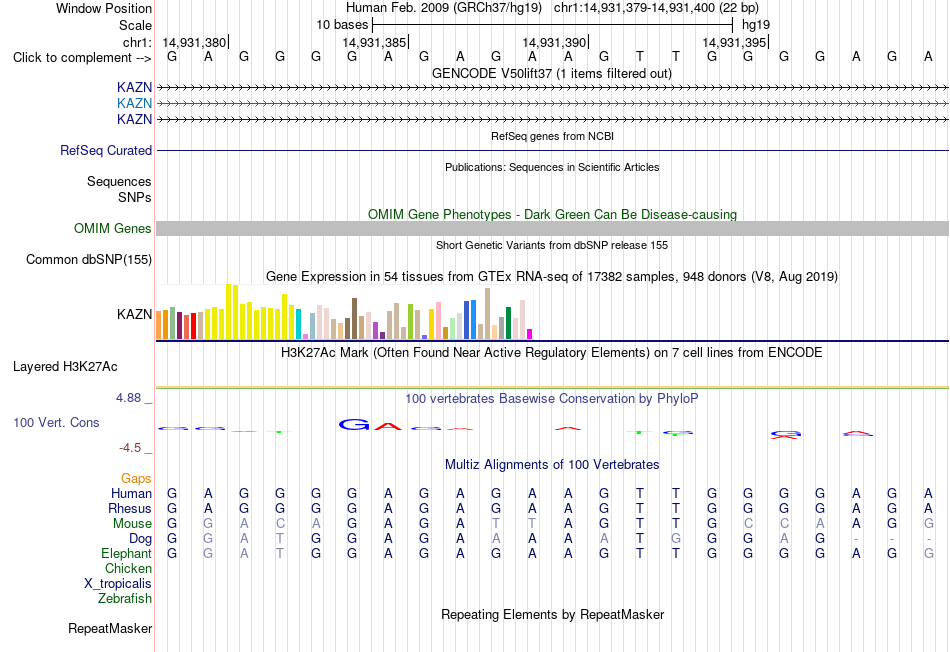The image size is (950, 652).
Task: Click the GTEx Gene Expression track title
Action: click(552, 276)
